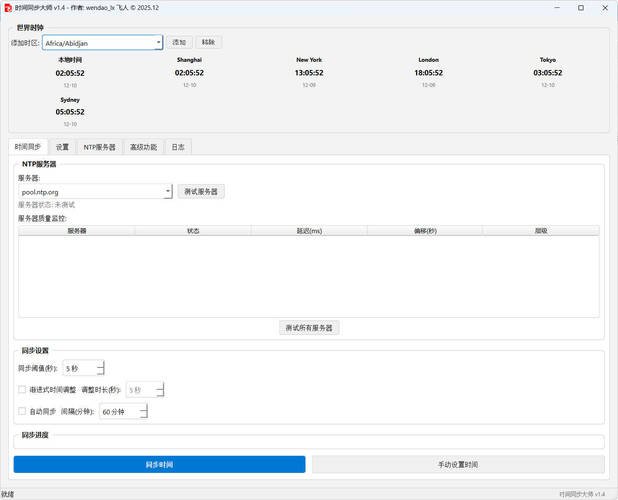618x500 pixels.
Task: Click the 添加 button to add timezone
Action: [179, 43]
